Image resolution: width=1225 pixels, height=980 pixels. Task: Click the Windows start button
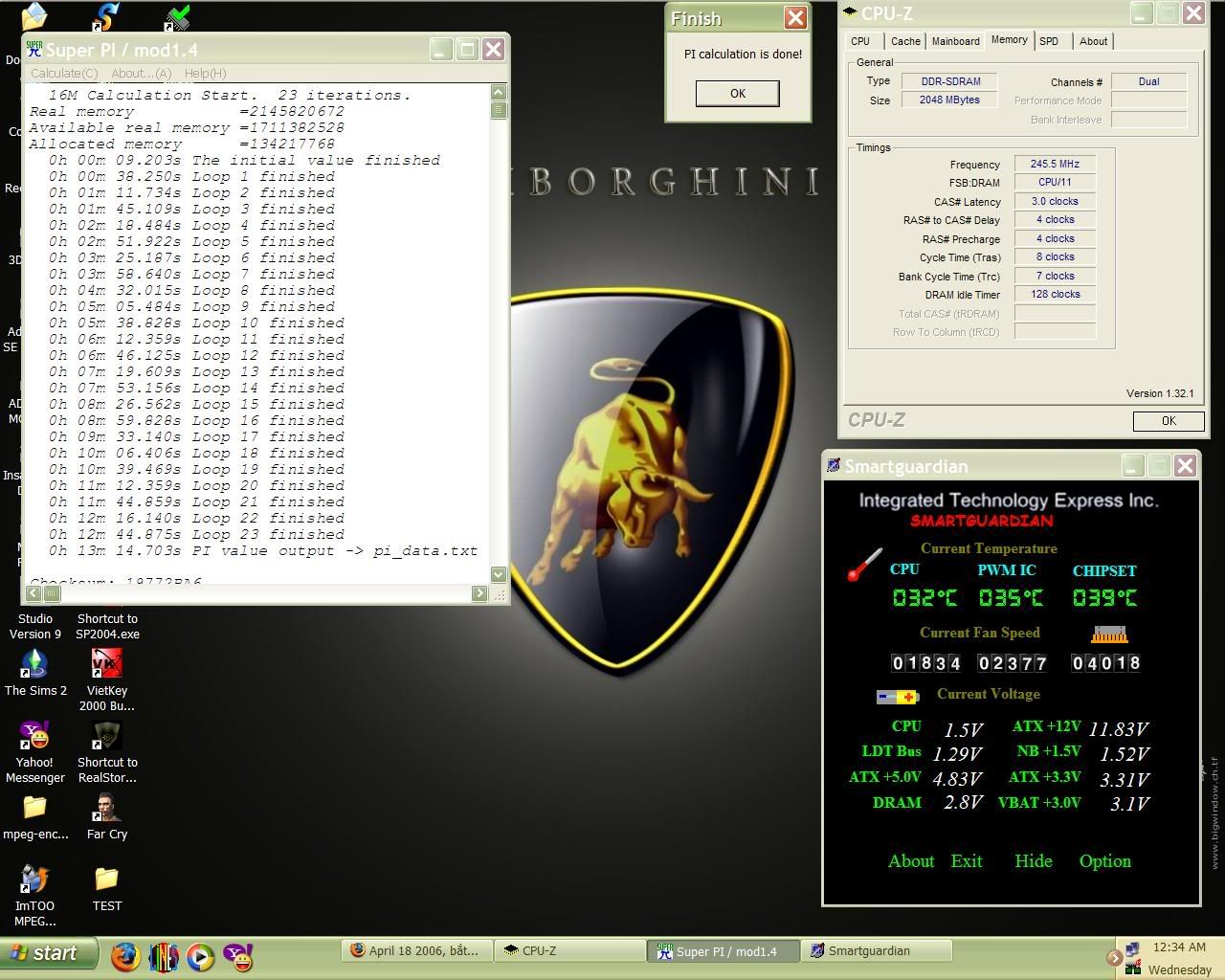(x=49, y=953)
